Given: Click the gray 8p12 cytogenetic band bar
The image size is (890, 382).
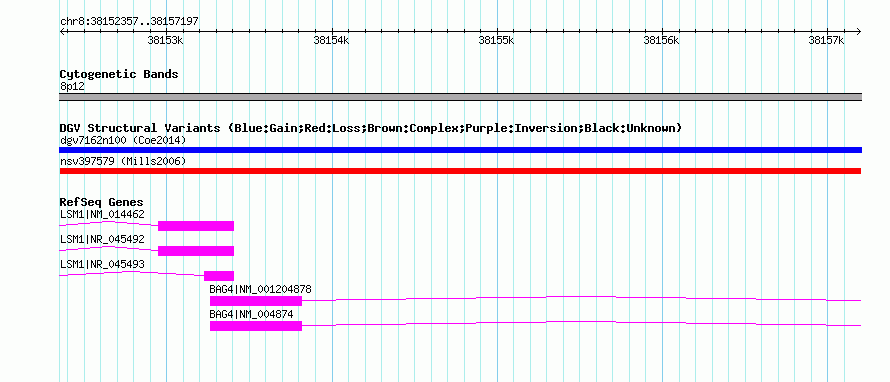Looking at the screenshot, I should [x=460, y=97].
